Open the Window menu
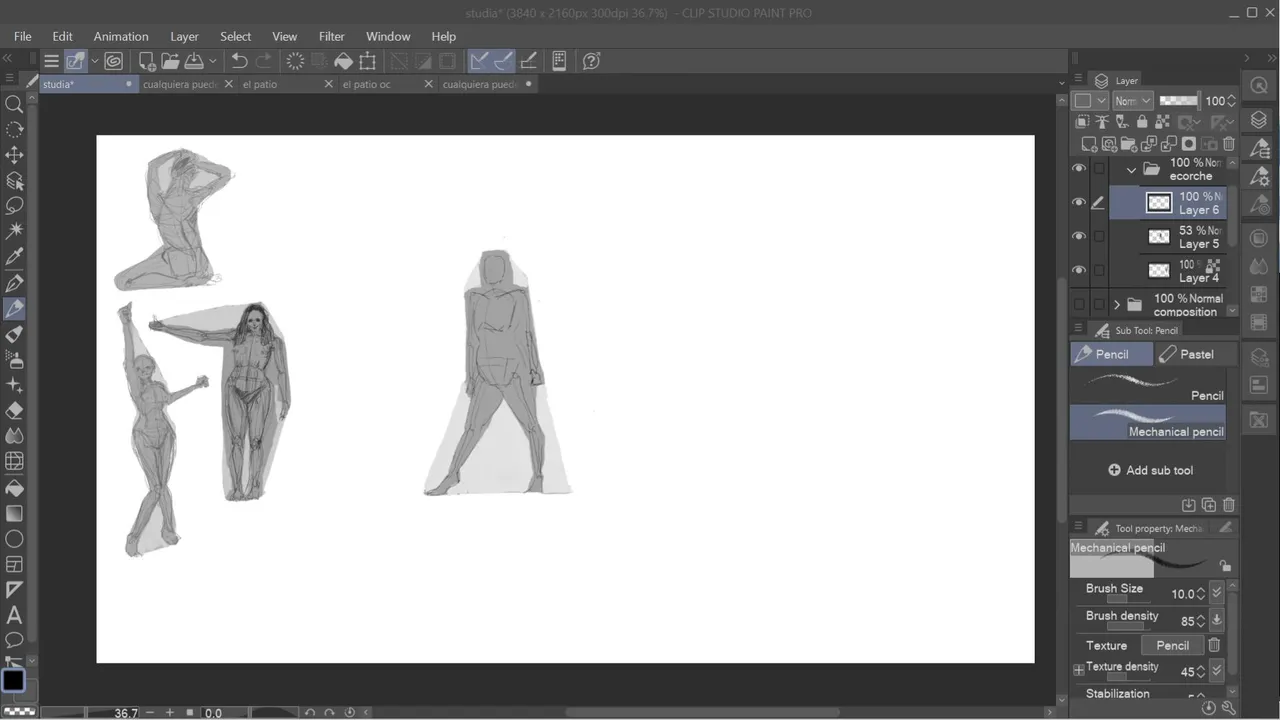The height and width of the screenshot is (720, 1280). pos(388,36)
